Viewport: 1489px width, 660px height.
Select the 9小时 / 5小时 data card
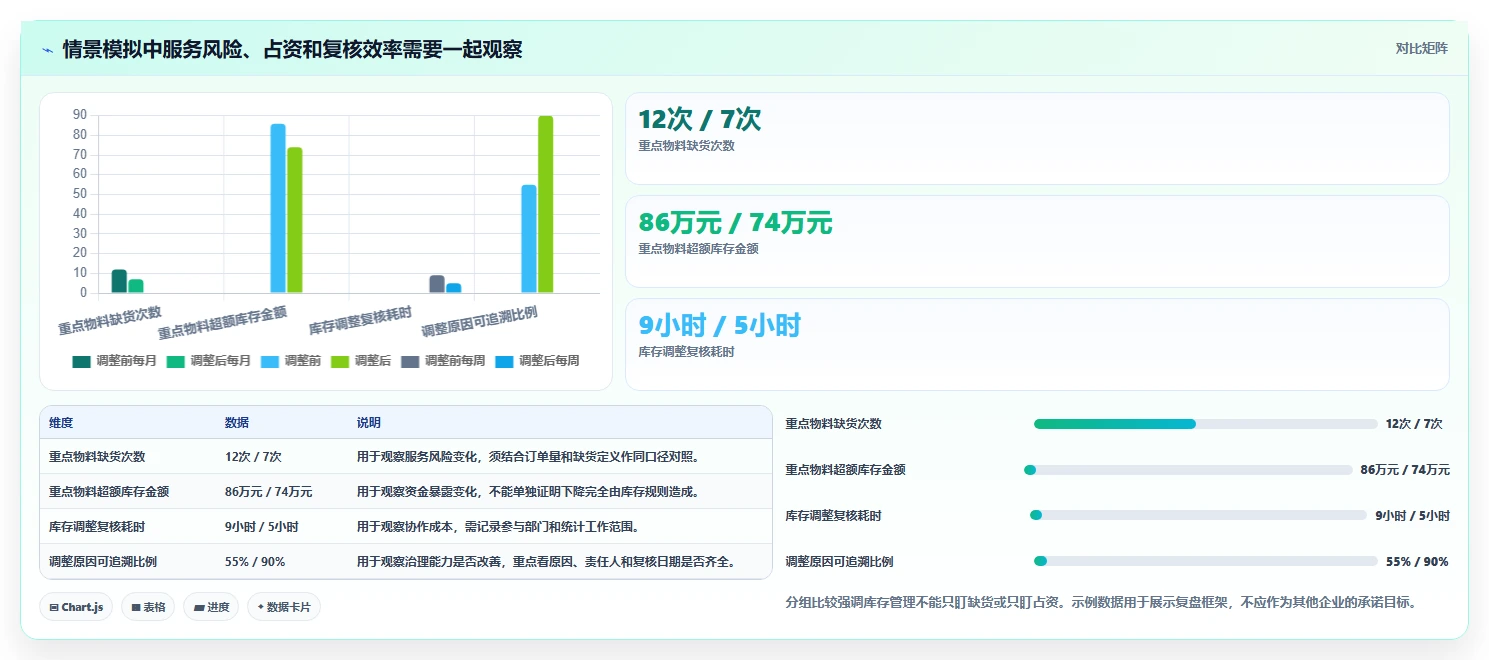[x=1037, y=344]
